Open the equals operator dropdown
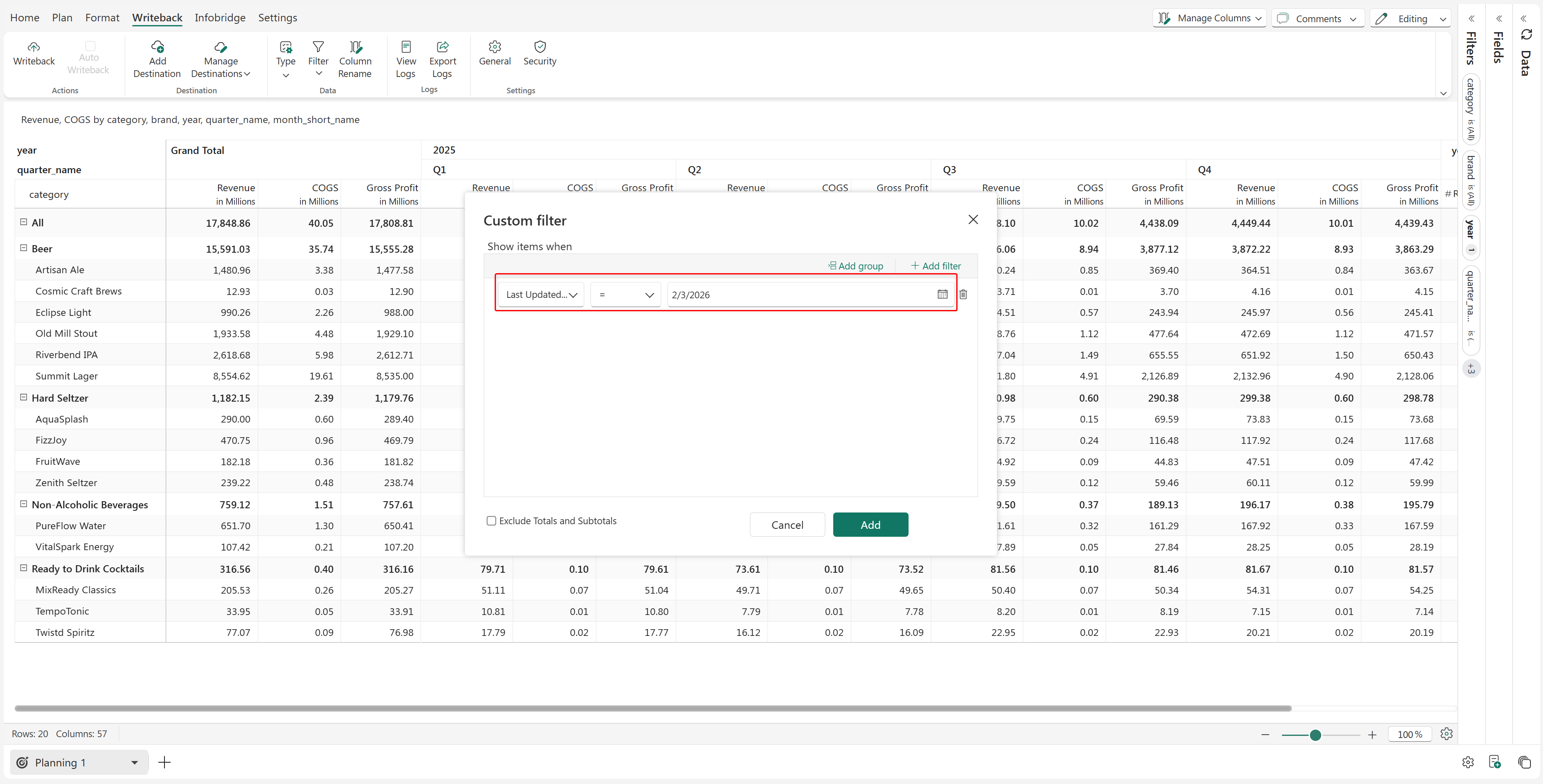The height and width of the screenshot is (784, 1543). pos(625,295)
